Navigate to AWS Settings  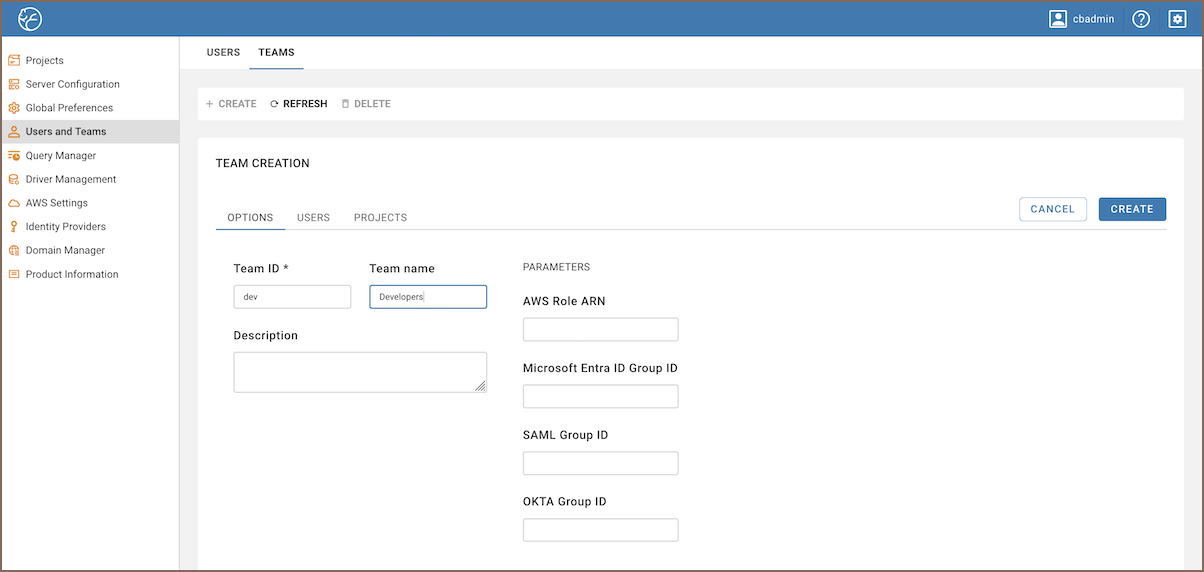click(x=56, y=203)
